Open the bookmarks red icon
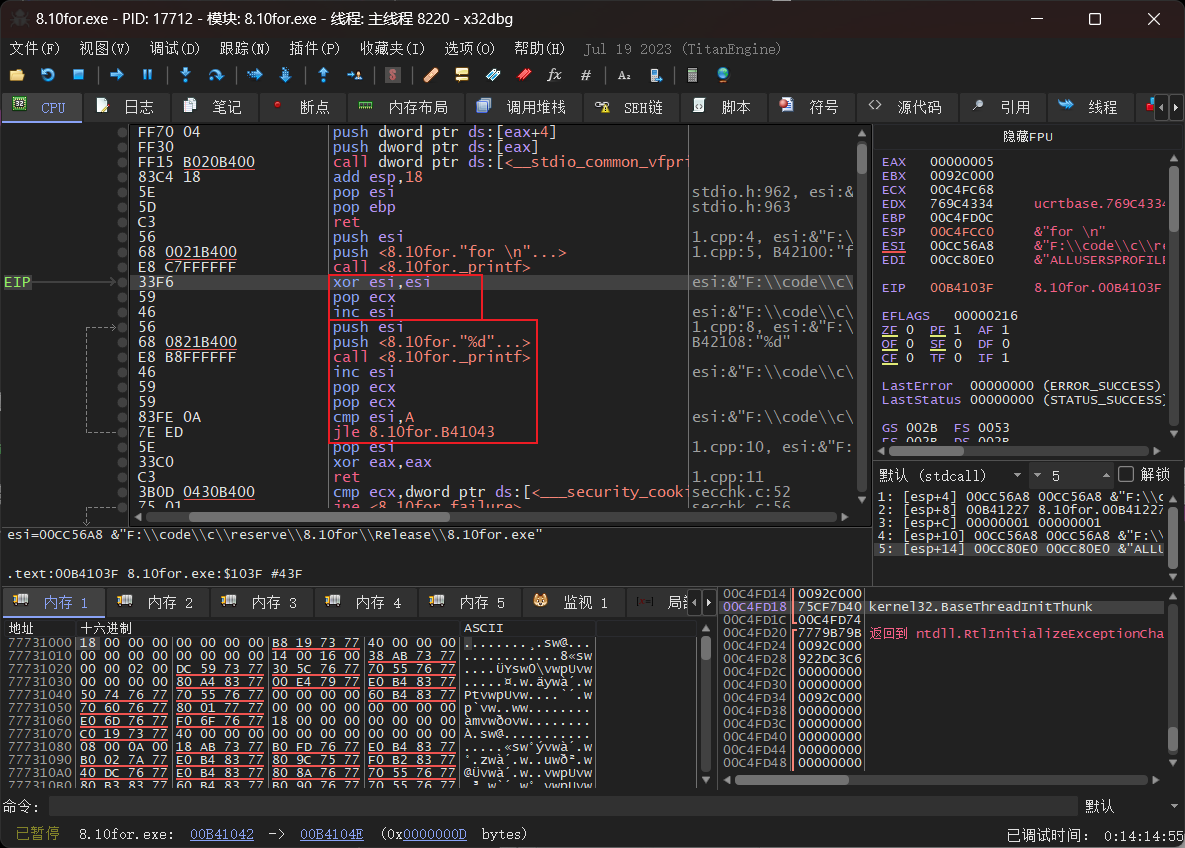This screenshot has height=848, width=1185. [x=524, y=75]
